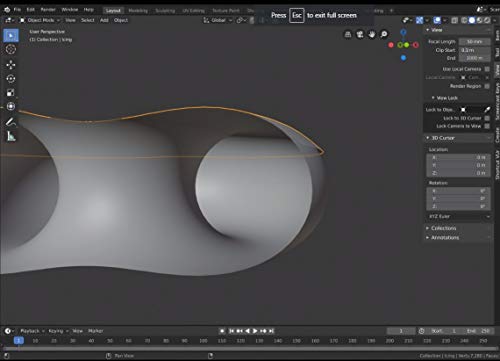
Task: Open the timeline Keying dropdown
Action: coord(58,331)
